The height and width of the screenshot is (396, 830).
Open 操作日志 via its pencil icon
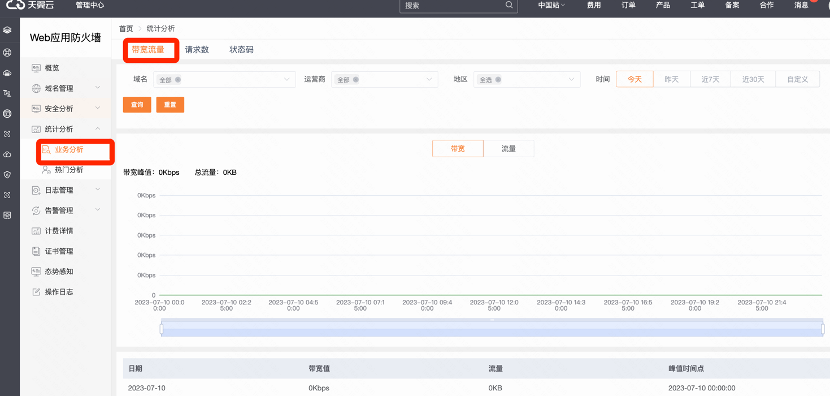pos(36,292)
